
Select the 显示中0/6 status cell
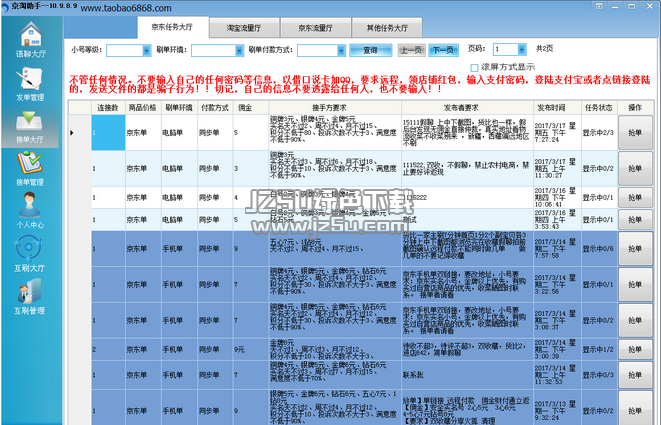pos(599,249)
